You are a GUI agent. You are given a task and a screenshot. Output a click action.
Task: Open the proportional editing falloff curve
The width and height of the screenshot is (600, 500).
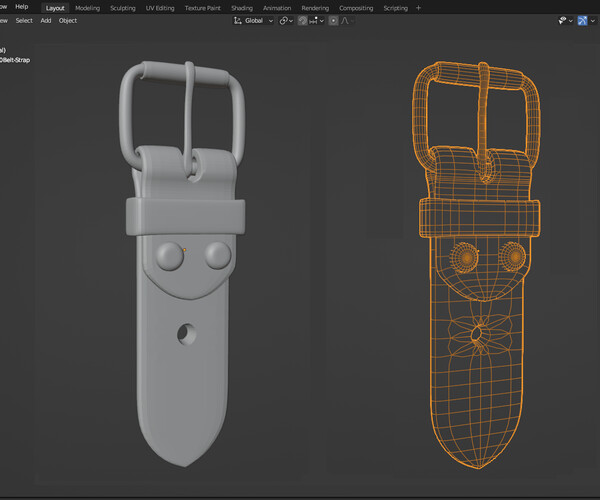347,21
